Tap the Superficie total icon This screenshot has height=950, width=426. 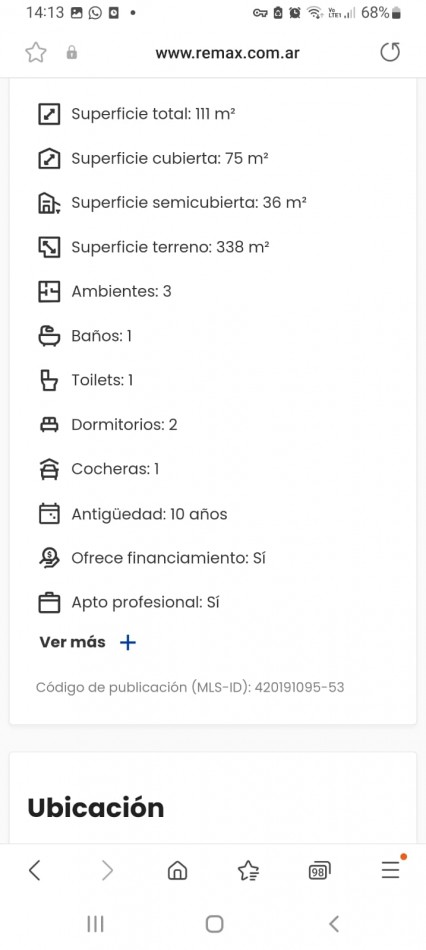(x=49, y=114)
